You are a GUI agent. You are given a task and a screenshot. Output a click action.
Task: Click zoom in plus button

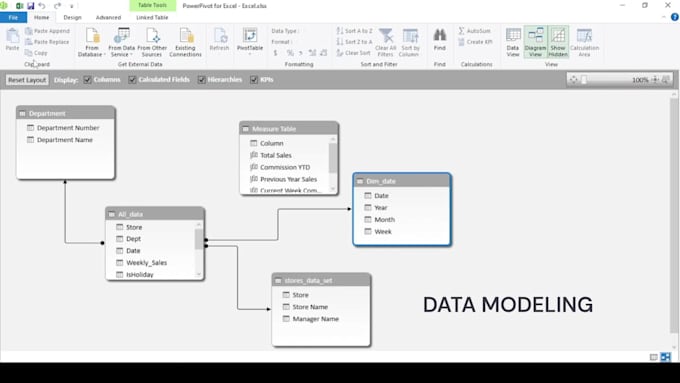coord(655,80)
